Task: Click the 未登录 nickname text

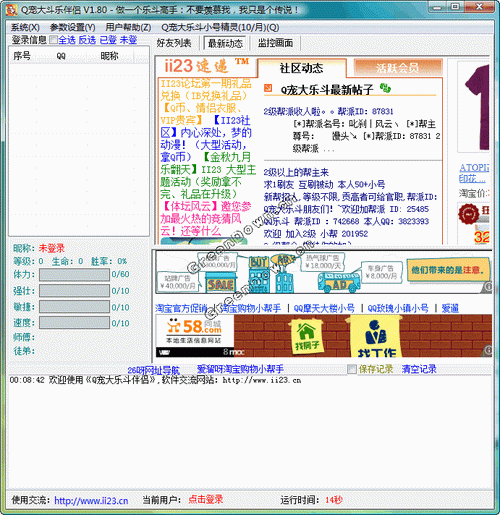Action: coord(51,248)
